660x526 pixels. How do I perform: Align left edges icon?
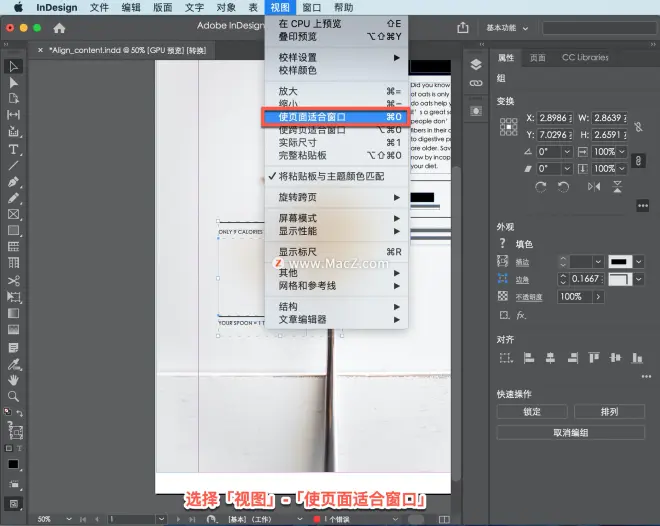point(529,358)
